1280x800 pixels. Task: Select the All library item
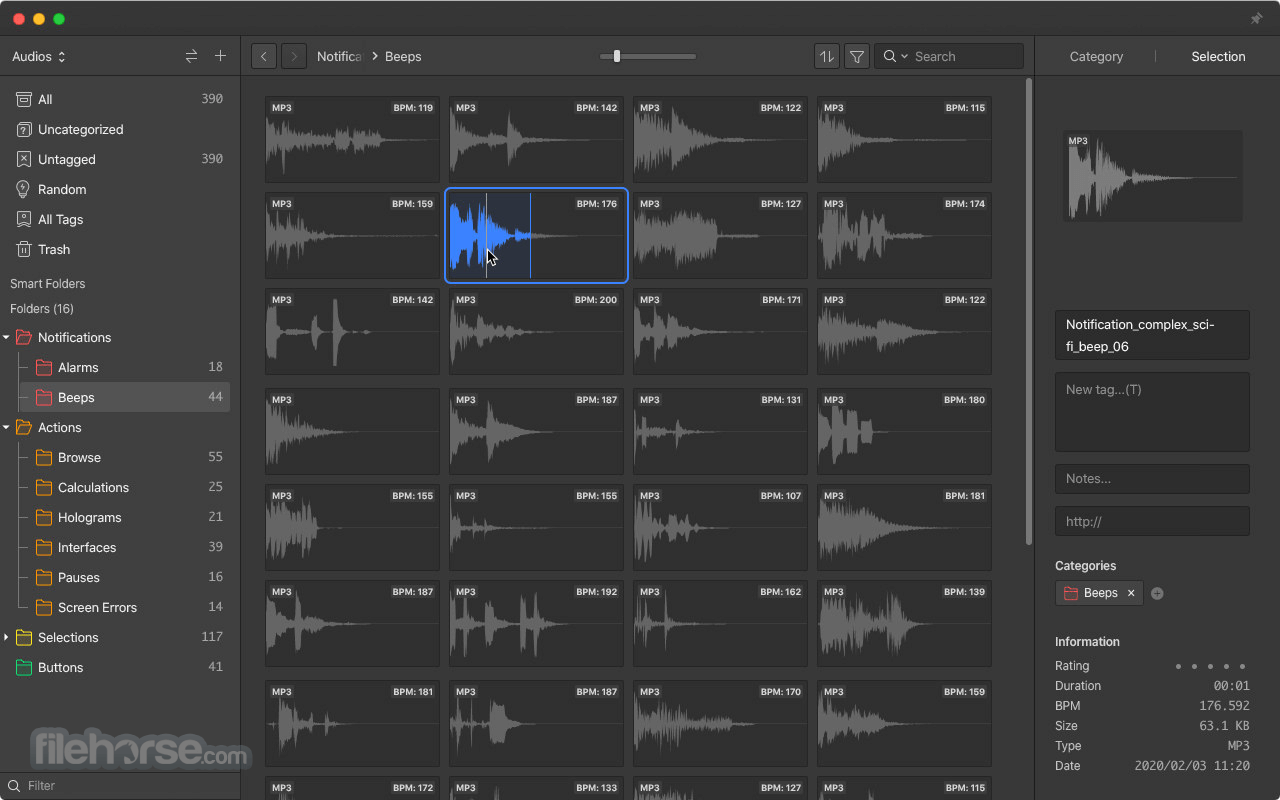(x=120, y=99)
